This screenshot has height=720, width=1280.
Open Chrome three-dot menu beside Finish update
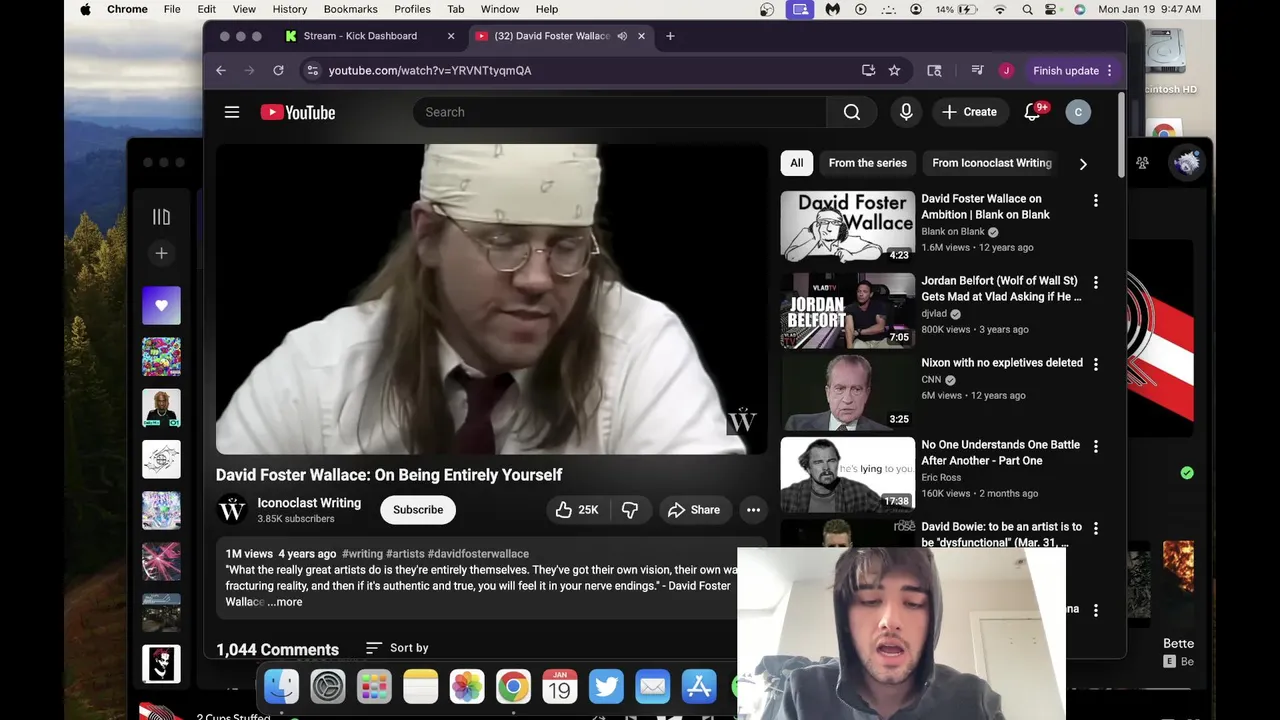click(1109, 70)
